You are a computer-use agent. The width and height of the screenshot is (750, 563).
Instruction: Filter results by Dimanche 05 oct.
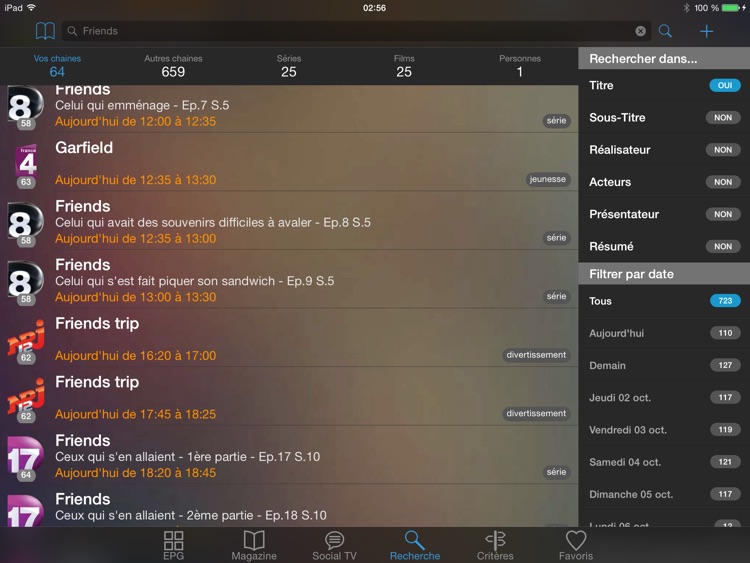tap(664, 494)
